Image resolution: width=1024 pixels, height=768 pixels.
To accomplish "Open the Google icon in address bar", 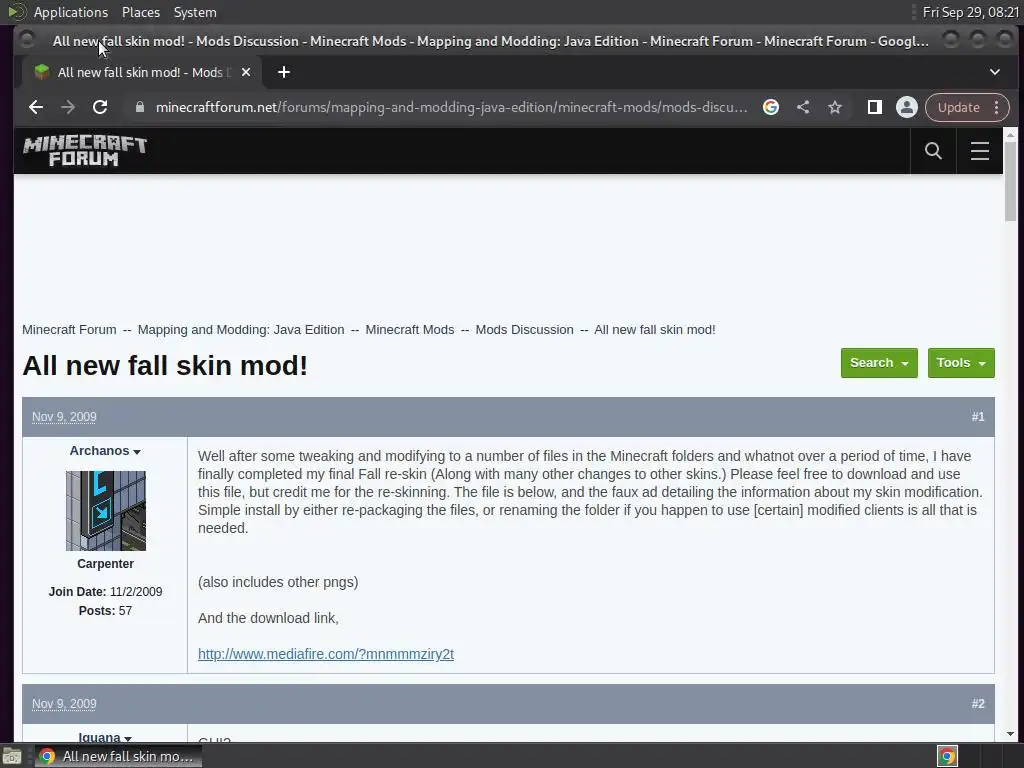I will point(771,107).
